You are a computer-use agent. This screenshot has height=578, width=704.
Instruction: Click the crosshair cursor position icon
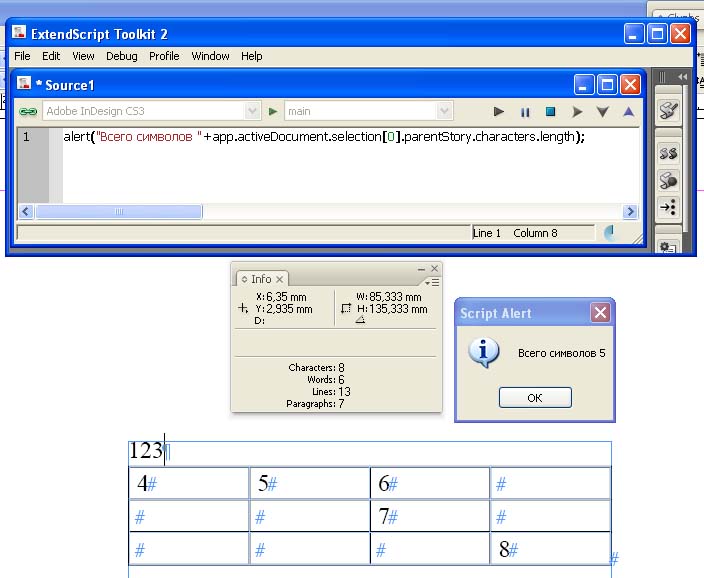click(x=242, y=308)
